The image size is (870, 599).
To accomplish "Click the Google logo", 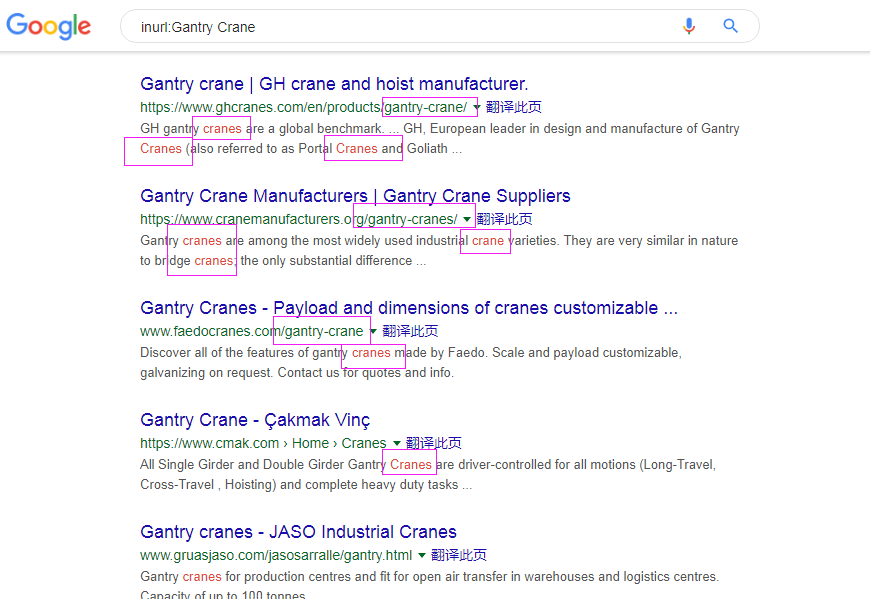I will (49, 26).
